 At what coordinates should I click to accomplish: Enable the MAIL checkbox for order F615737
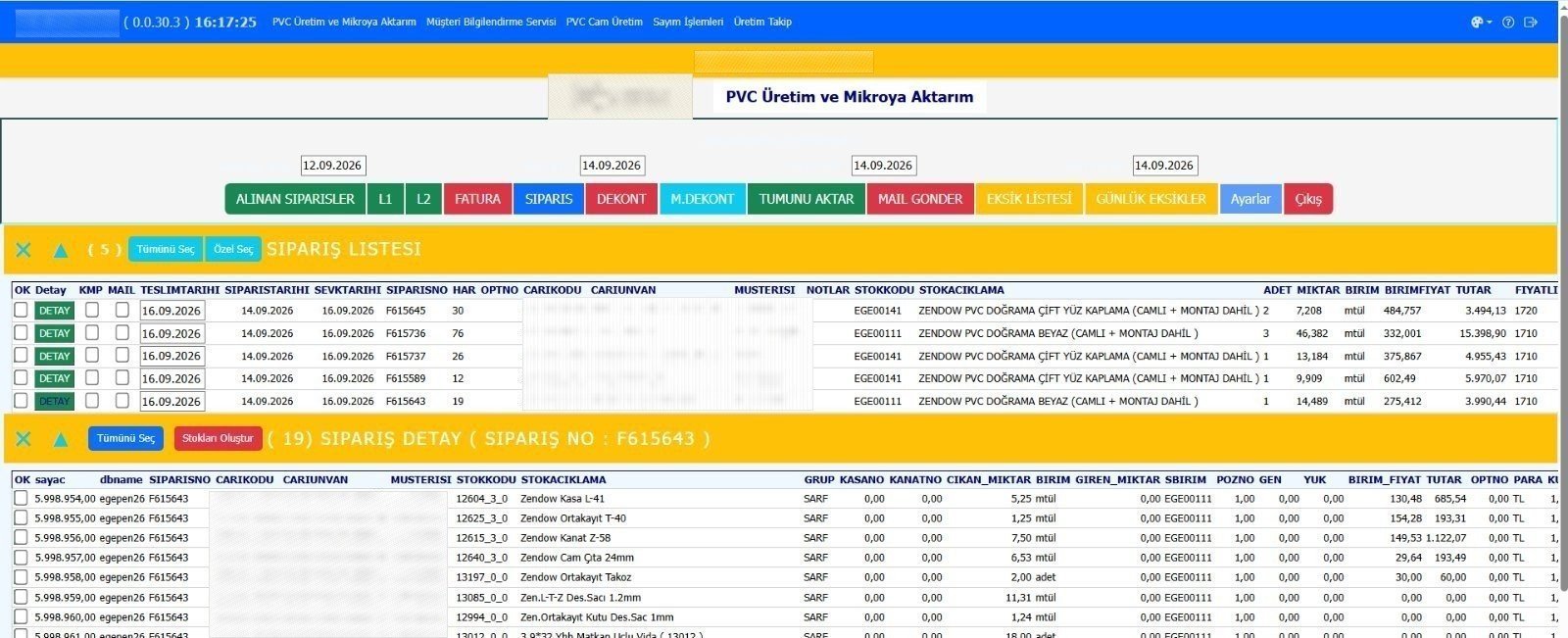coord(122,355)
